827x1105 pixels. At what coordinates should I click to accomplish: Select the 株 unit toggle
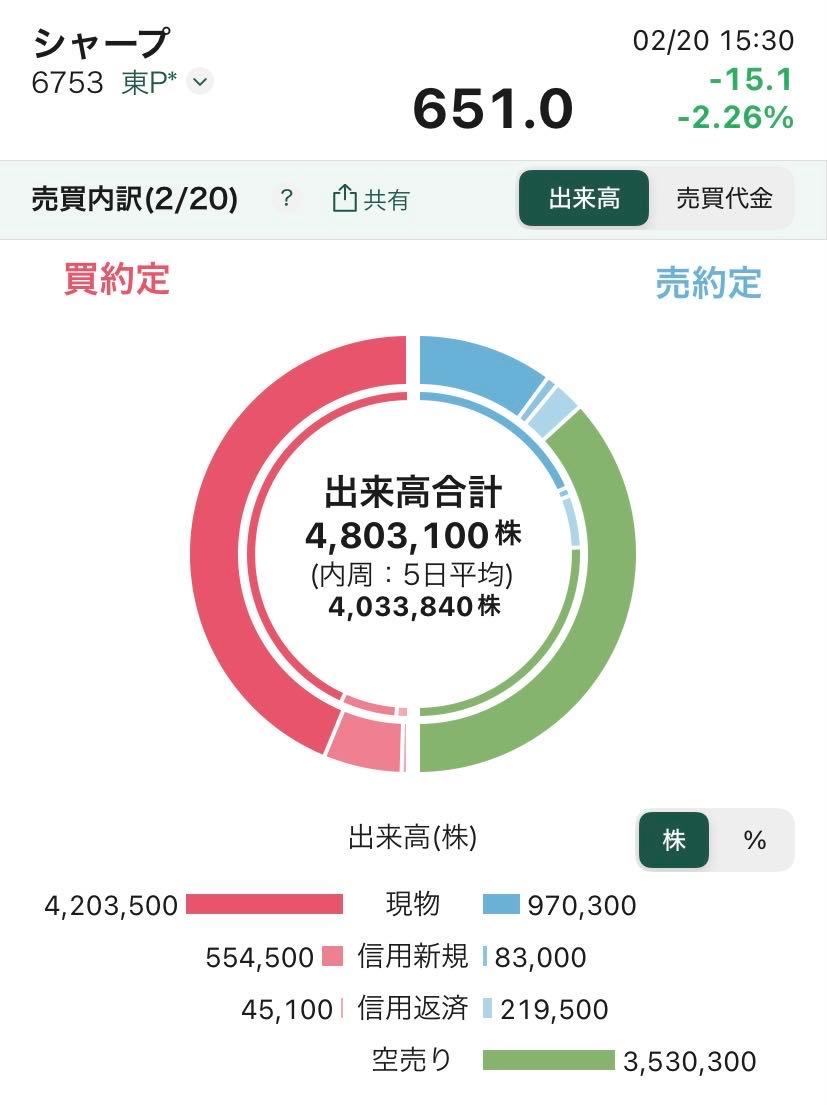tap(674, 840)
